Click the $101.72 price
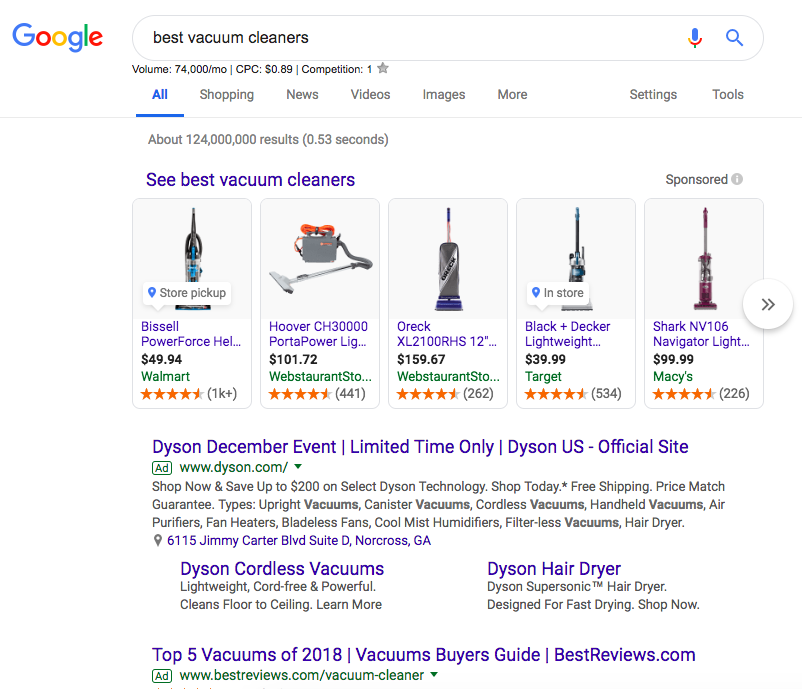The width and height of the screenshot is (802, 689). click(x=293, y=360)
